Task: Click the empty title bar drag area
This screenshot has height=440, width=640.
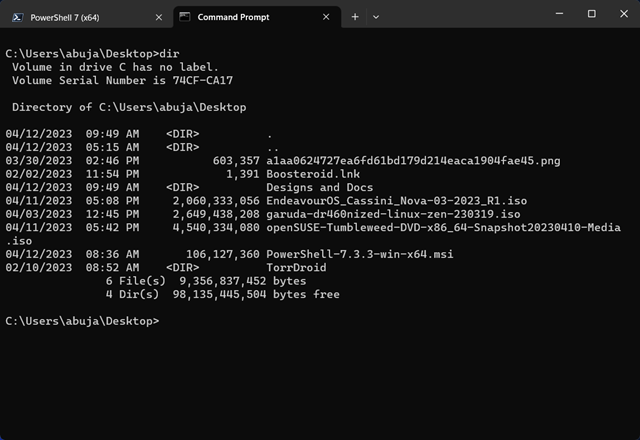Action: coord(460,15)
